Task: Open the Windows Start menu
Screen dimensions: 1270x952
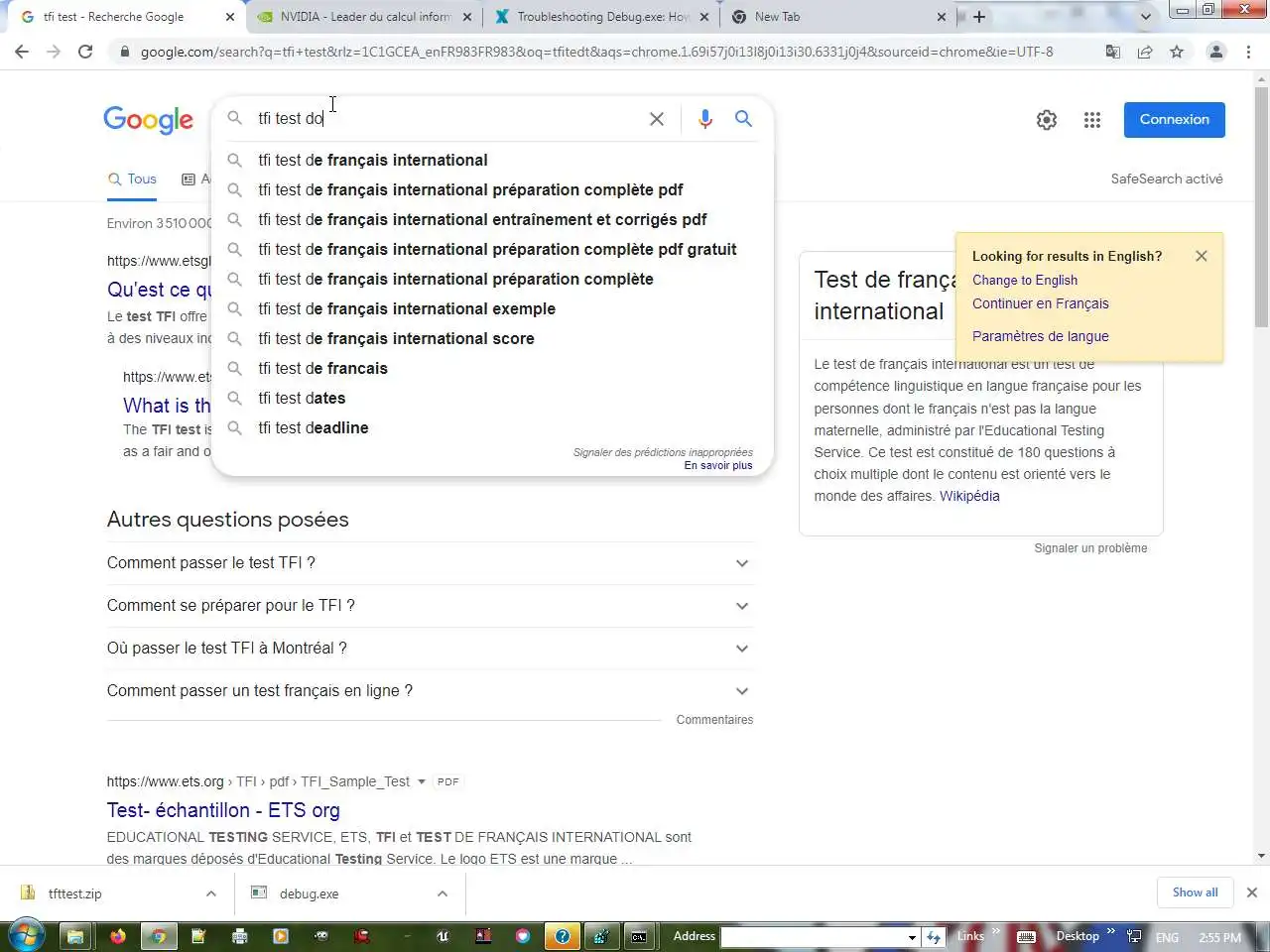Action: pos(26,935)
